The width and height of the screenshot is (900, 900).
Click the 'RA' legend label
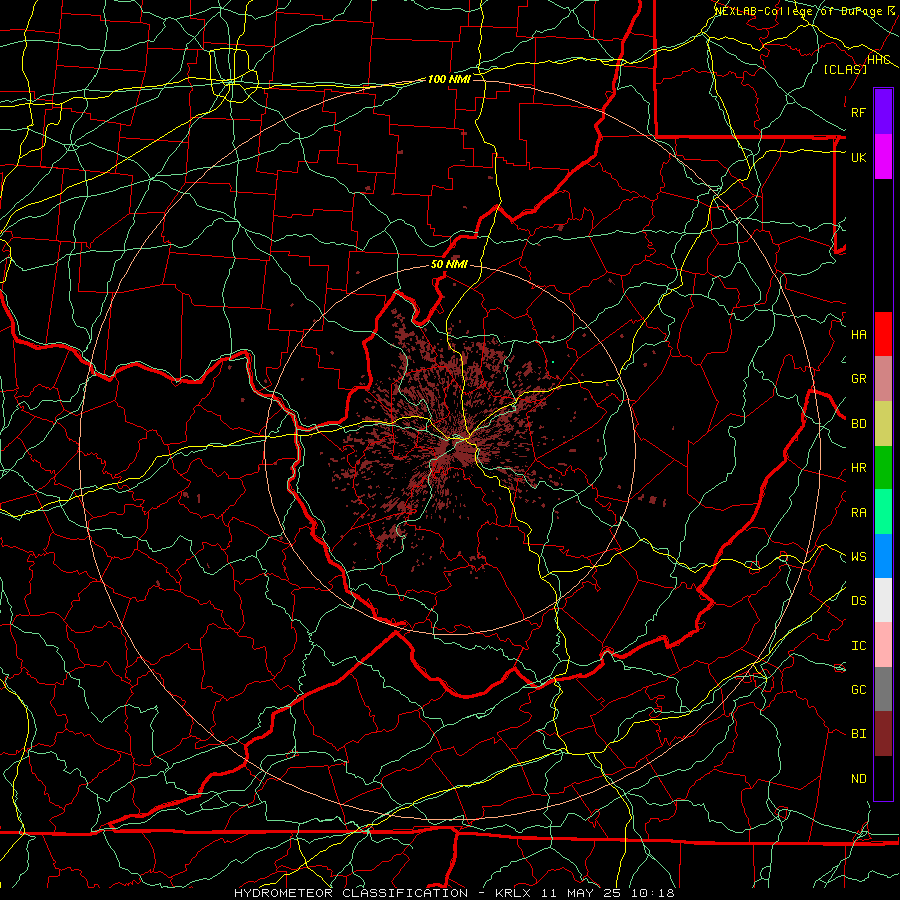[x=858, y=513]
